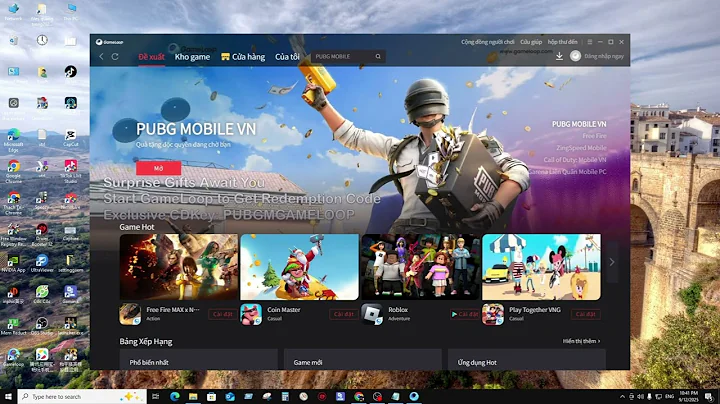Viewport: 720px width, 404px height.
Task: Click the Play Together VNG app icon
Action: (x=493, y=314)
